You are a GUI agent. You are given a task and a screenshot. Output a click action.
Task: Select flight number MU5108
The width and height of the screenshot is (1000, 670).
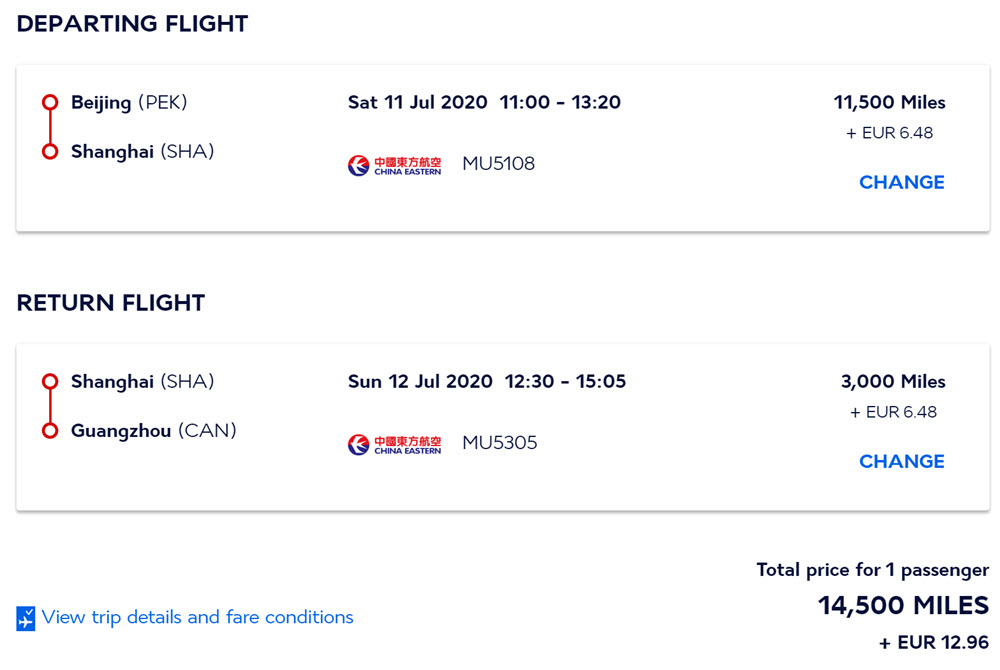coord(498,164)
